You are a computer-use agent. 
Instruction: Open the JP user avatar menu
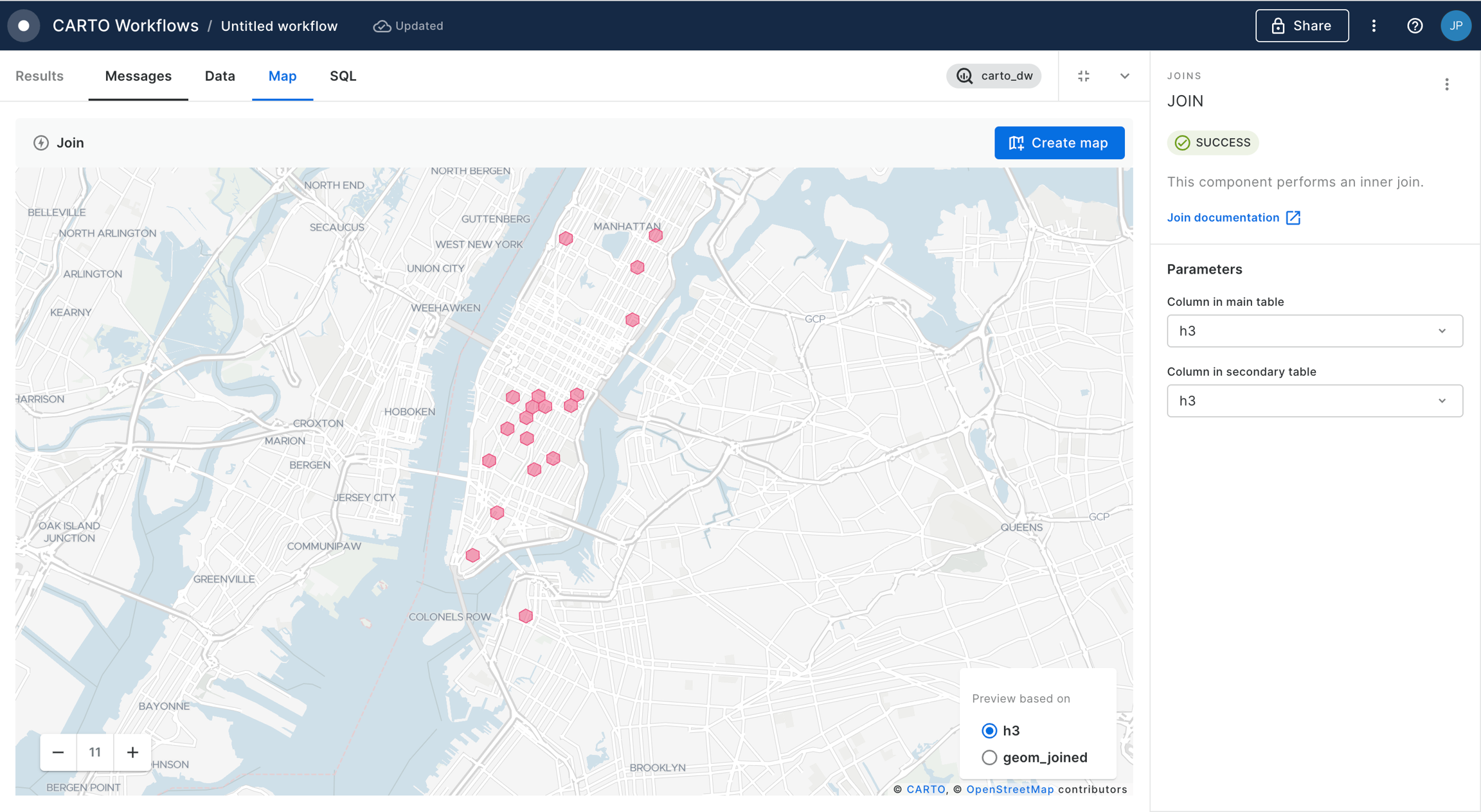[x=1455, y=26]
